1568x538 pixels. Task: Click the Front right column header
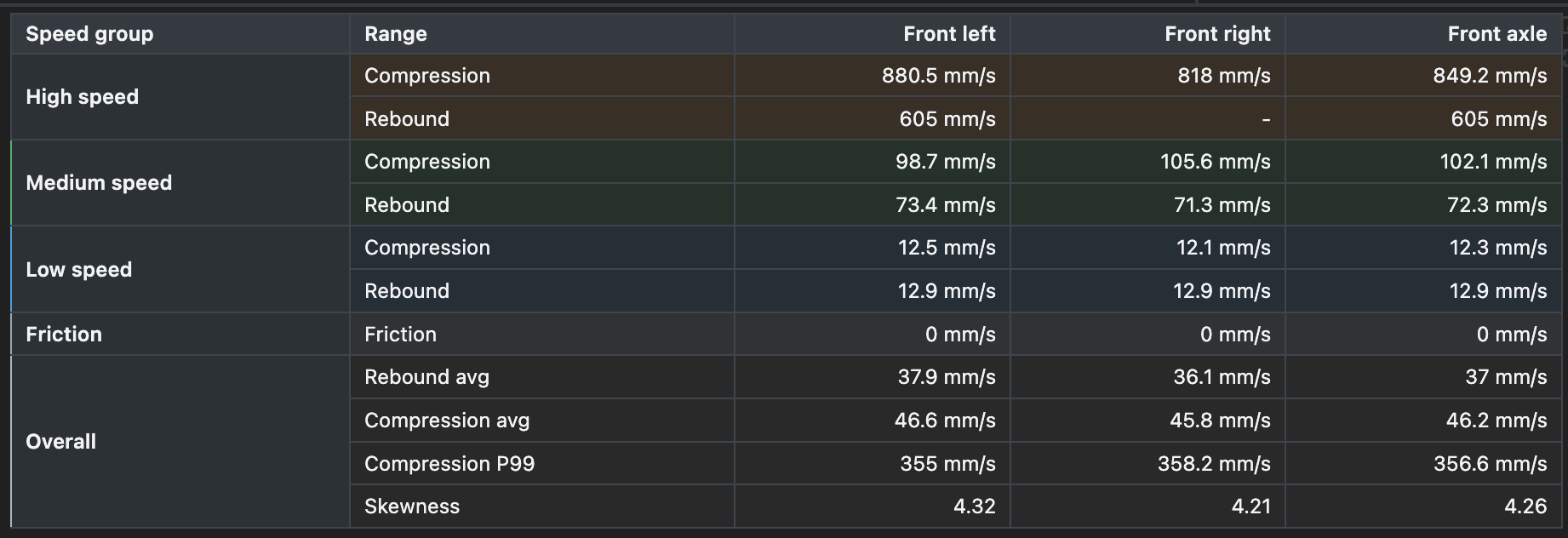pos(1148,34)
